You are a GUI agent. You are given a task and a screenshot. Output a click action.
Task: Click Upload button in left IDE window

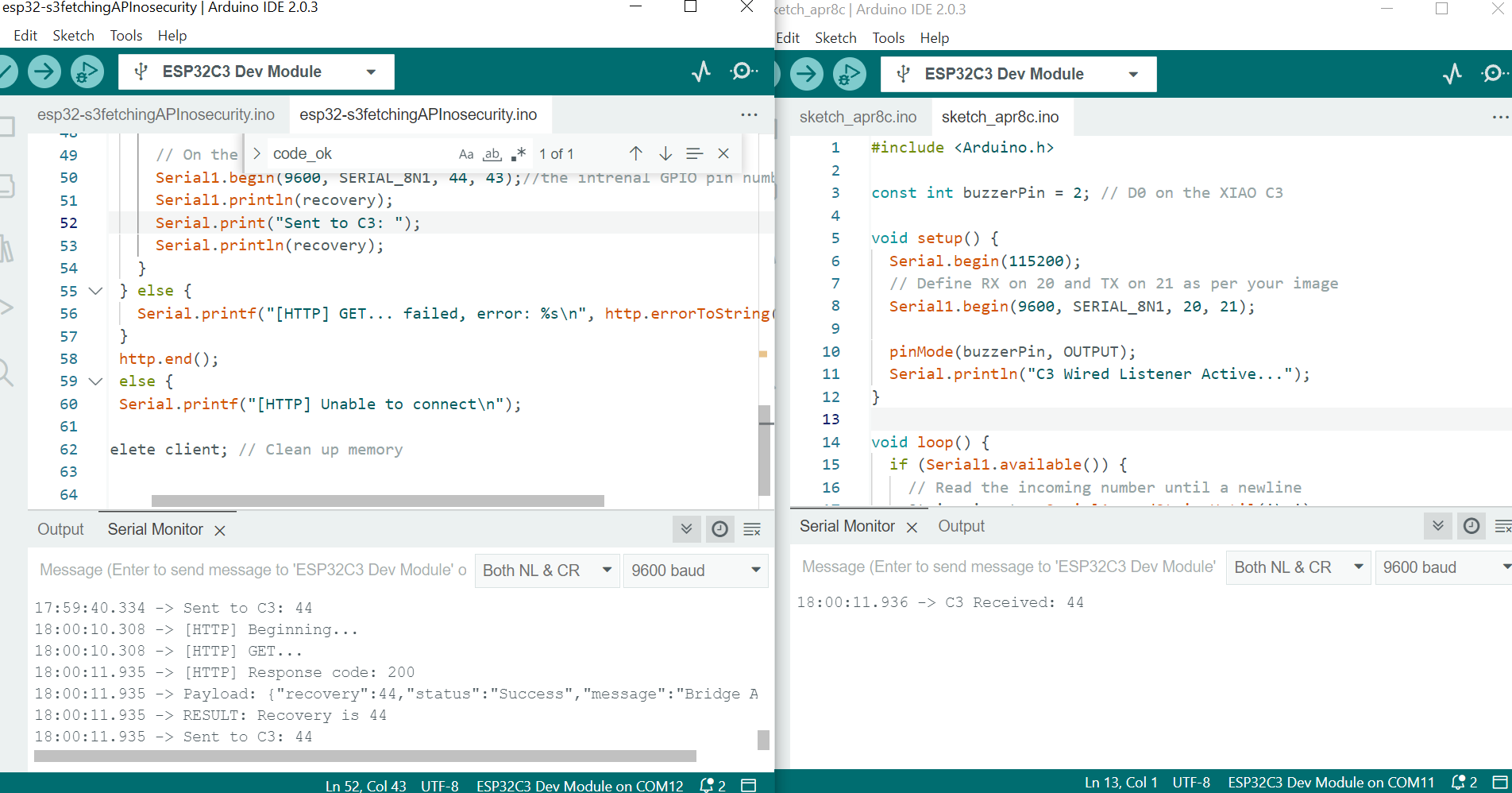click(44, 72)
